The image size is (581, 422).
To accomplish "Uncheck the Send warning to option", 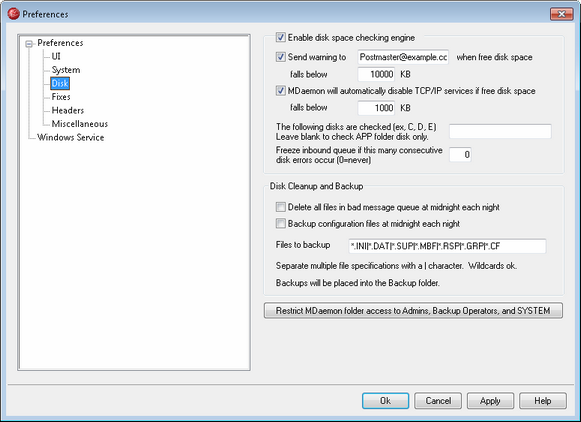I will (280, 57).
